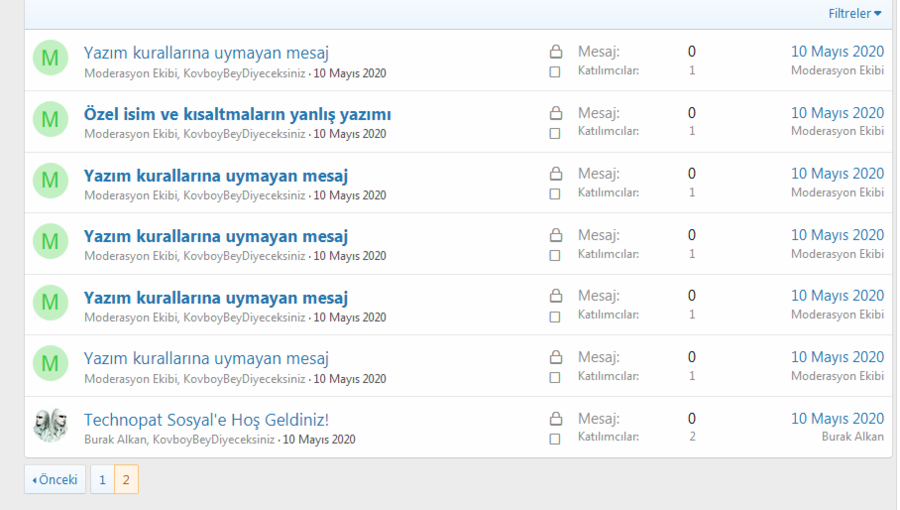Tick the checkbox for first conversation

[x=555, y=72]
